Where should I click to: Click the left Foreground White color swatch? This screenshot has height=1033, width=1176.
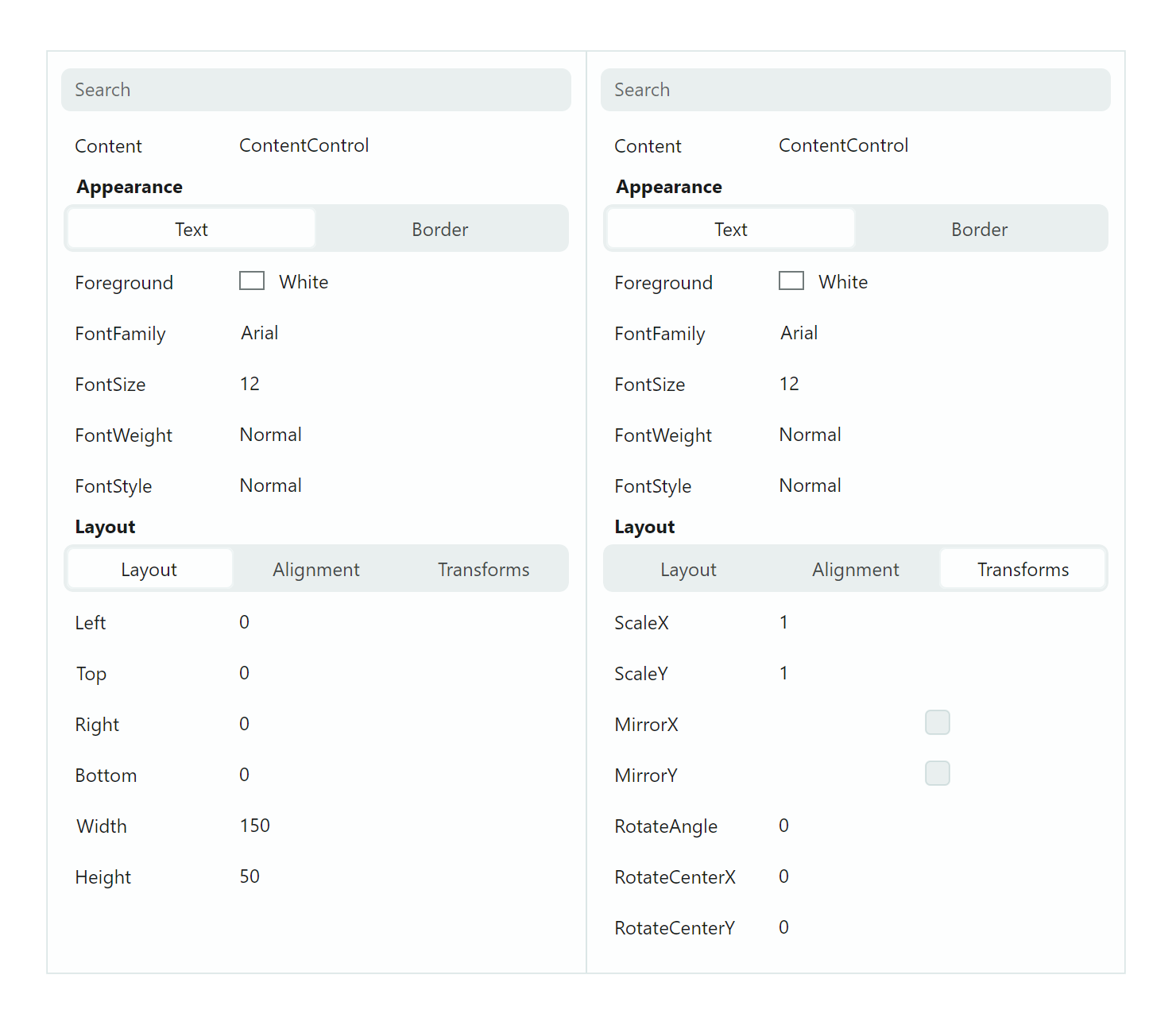[x=252, y=281]
